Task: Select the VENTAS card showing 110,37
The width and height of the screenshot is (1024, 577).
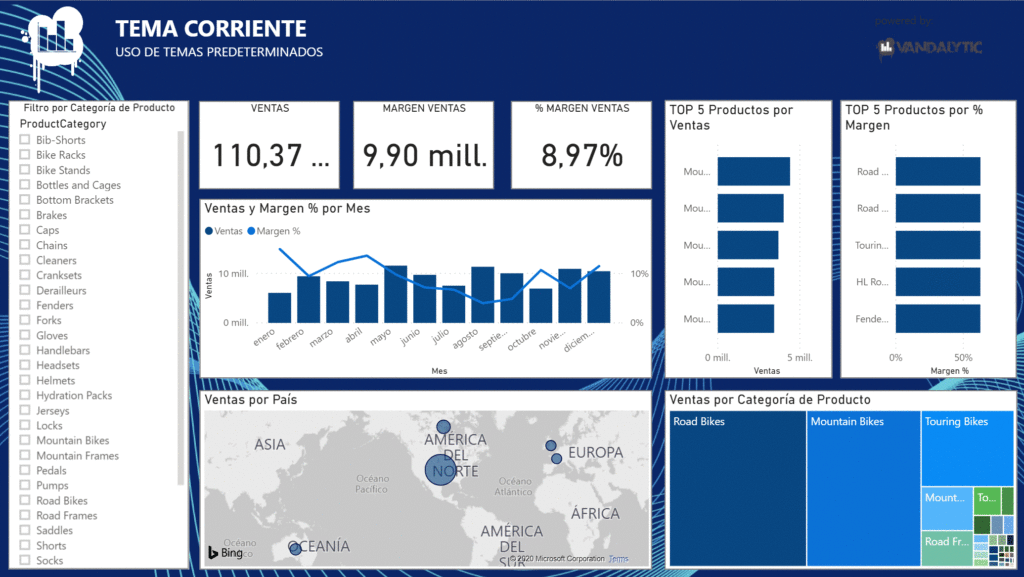Action: pyautogui.click(x=270, y=145)
